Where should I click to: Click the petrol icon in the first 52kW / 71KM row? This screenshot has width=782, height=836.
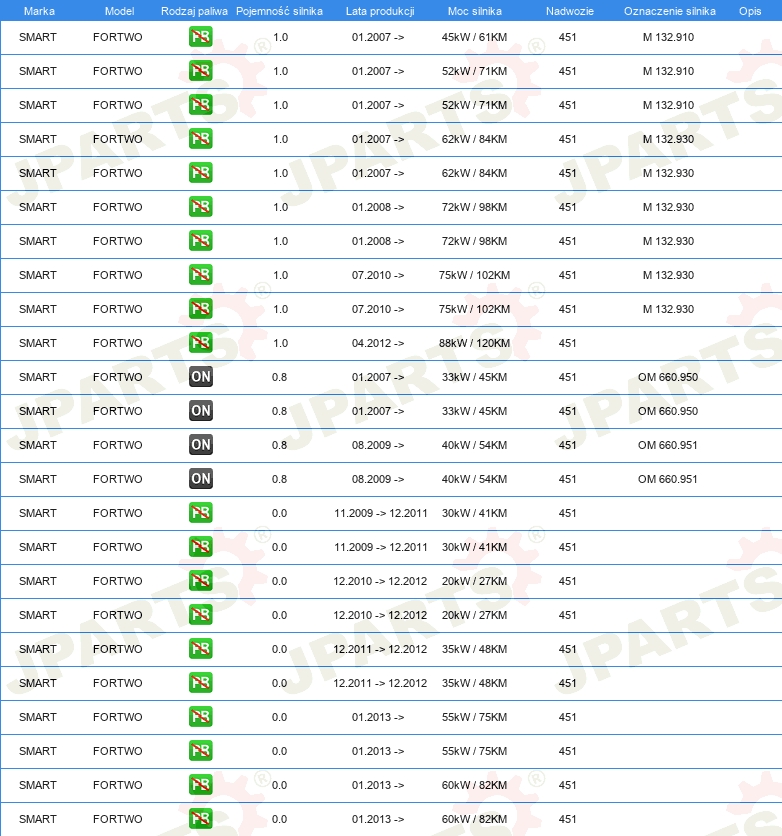(200, 71)
